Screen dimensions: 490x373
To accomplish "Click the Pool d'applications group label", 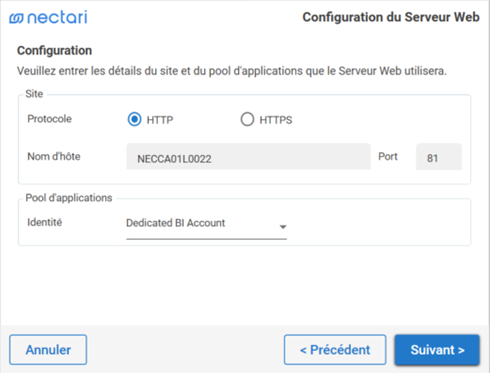I will coord(69,198).
